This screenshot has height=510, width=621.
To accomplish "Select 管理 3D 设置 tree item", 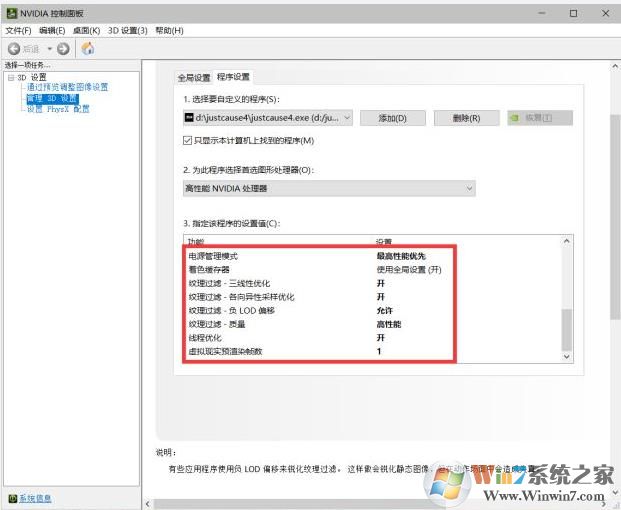I will point(52,98).
